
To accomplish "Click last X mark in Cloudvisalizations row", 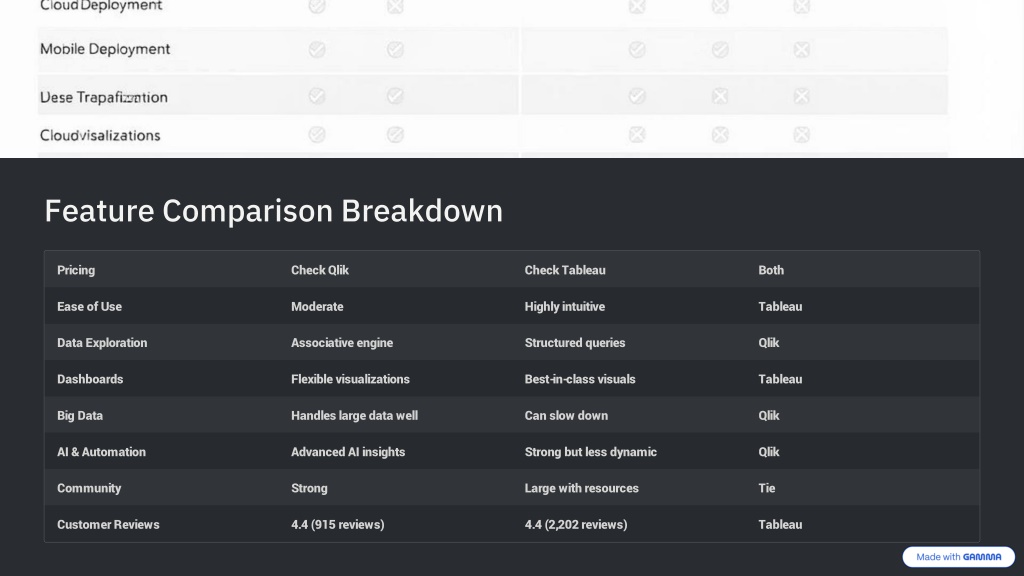I will [801, 135].
